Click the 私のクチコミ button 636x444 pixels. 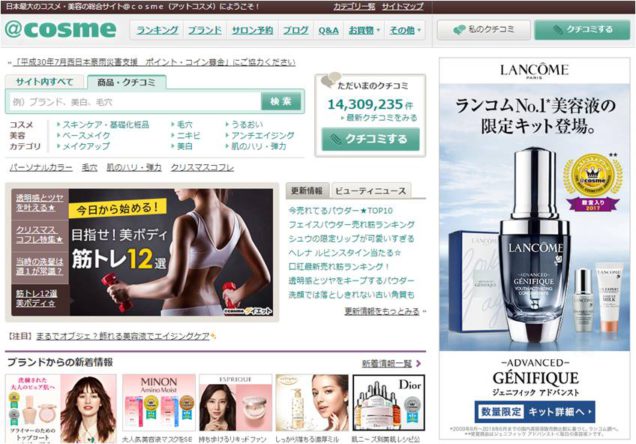[x=483, y=30]
